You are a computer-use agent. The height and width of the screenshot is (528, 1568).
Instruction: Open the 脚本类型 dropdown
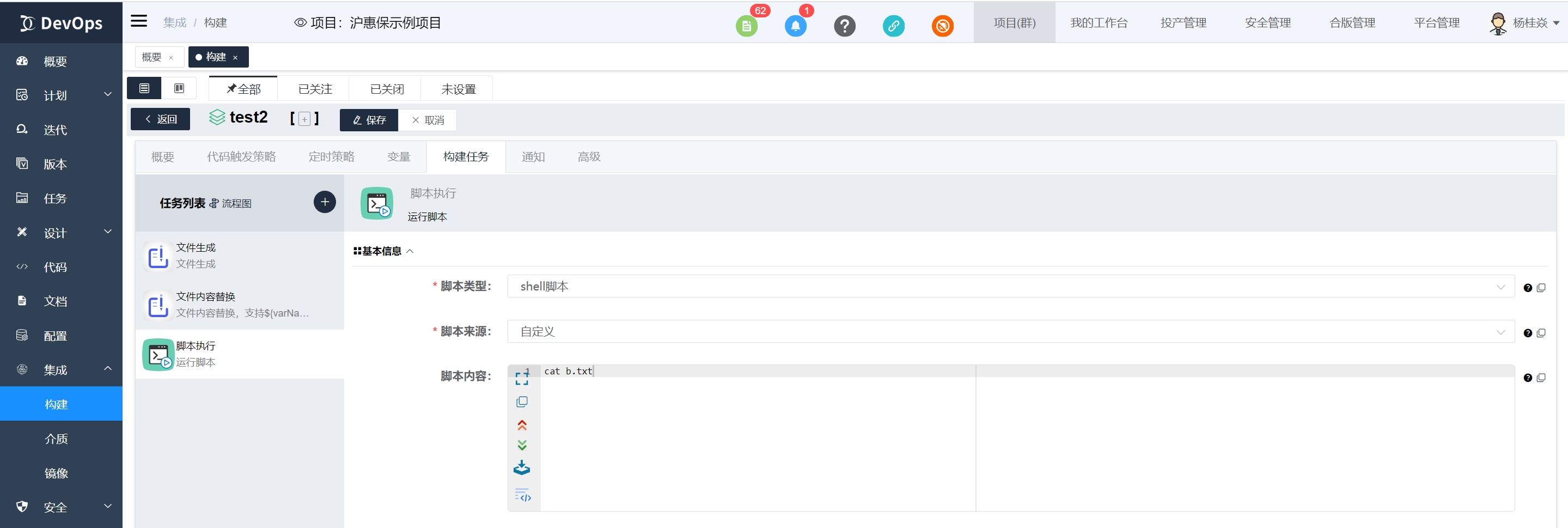(x=1010, y=286)
